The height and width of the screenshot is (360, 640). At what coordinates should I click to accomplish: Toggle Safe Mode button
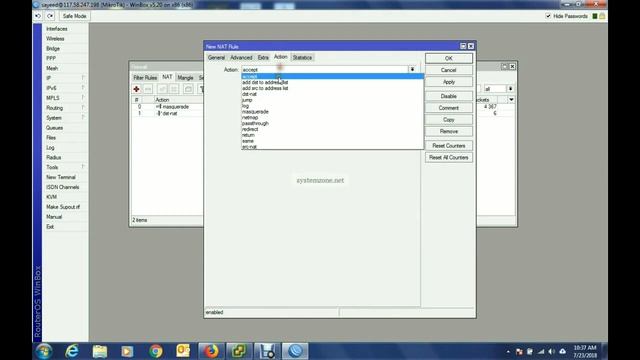point(74,16)
